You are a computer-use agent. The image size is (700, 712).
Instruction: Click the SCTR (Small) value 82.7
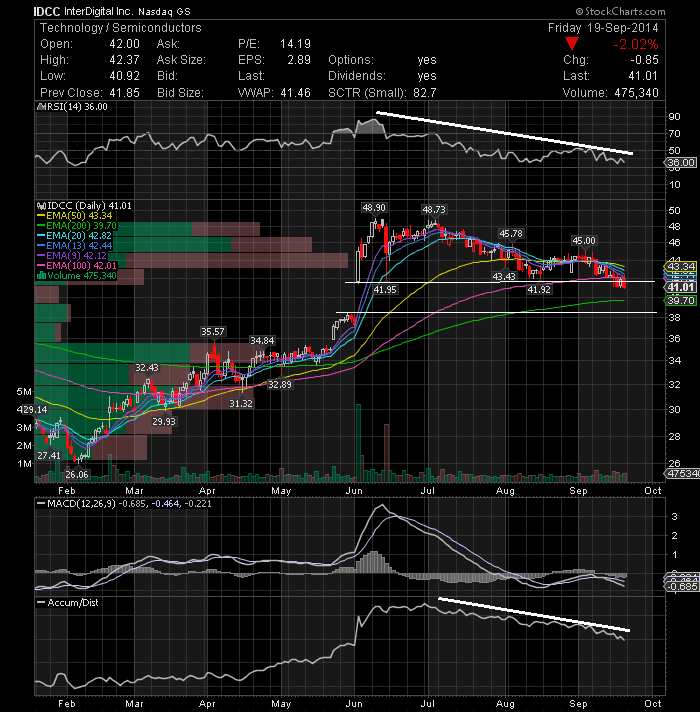pyautogui.click(x=425, y=93)
